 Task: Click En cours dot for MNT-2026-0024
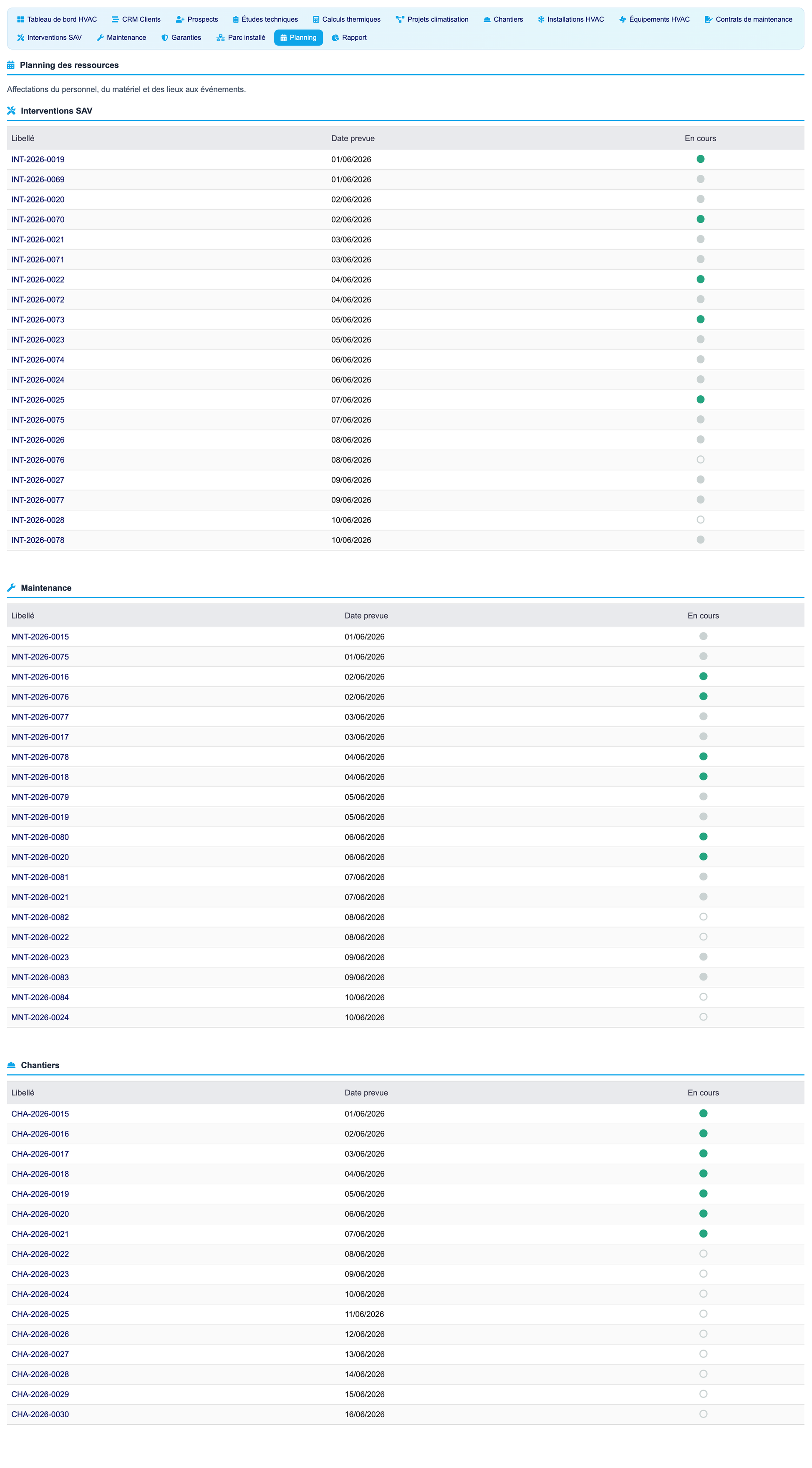click(703, 1017)
